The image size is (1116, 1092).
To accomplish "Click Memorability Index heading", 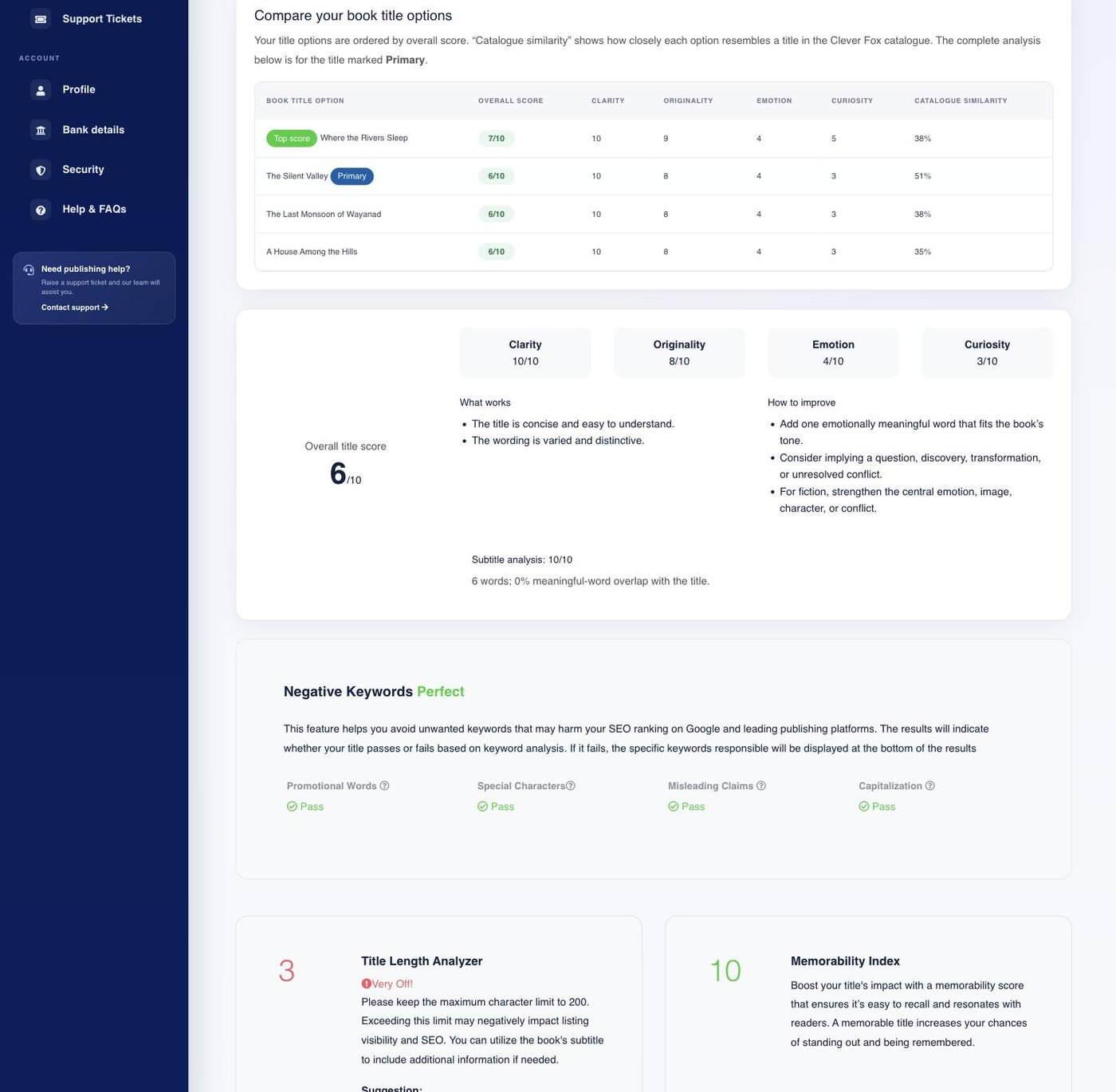I will pyautogui.click(x=845, y=961).
